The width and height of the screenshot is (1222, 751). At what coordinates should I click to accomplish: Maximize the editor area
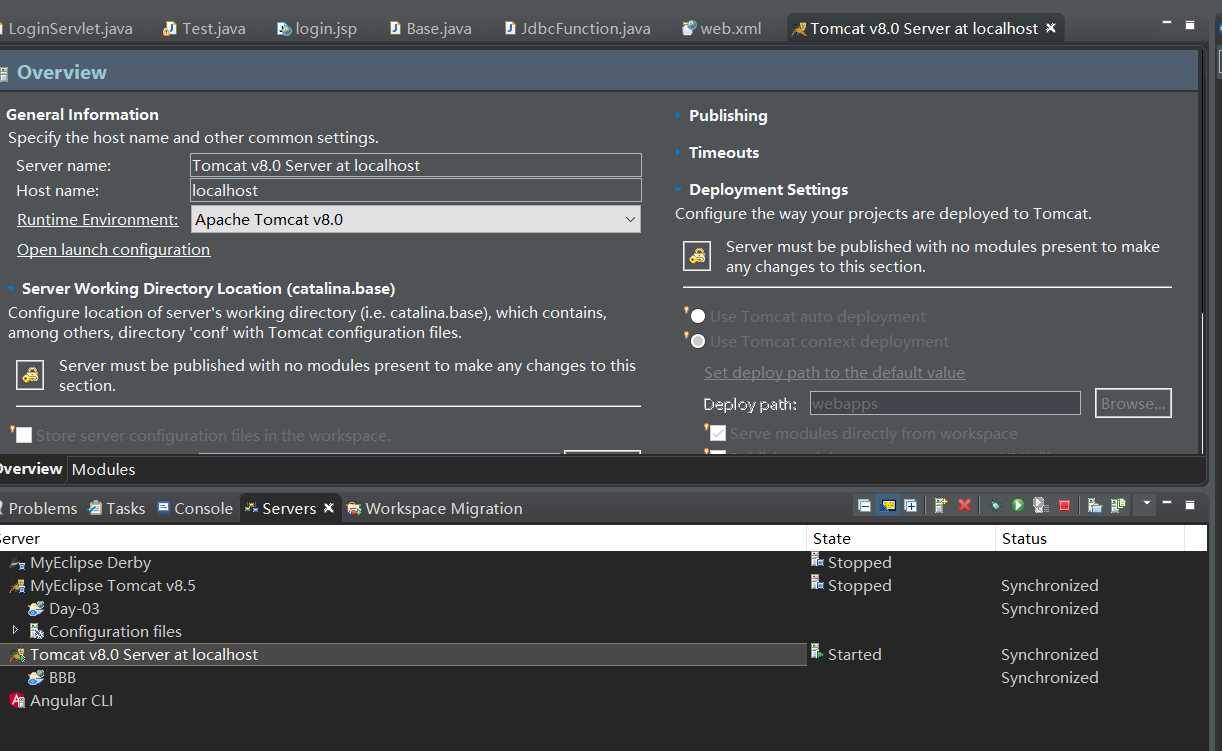pyautogui.click(x=1190, y=23)
